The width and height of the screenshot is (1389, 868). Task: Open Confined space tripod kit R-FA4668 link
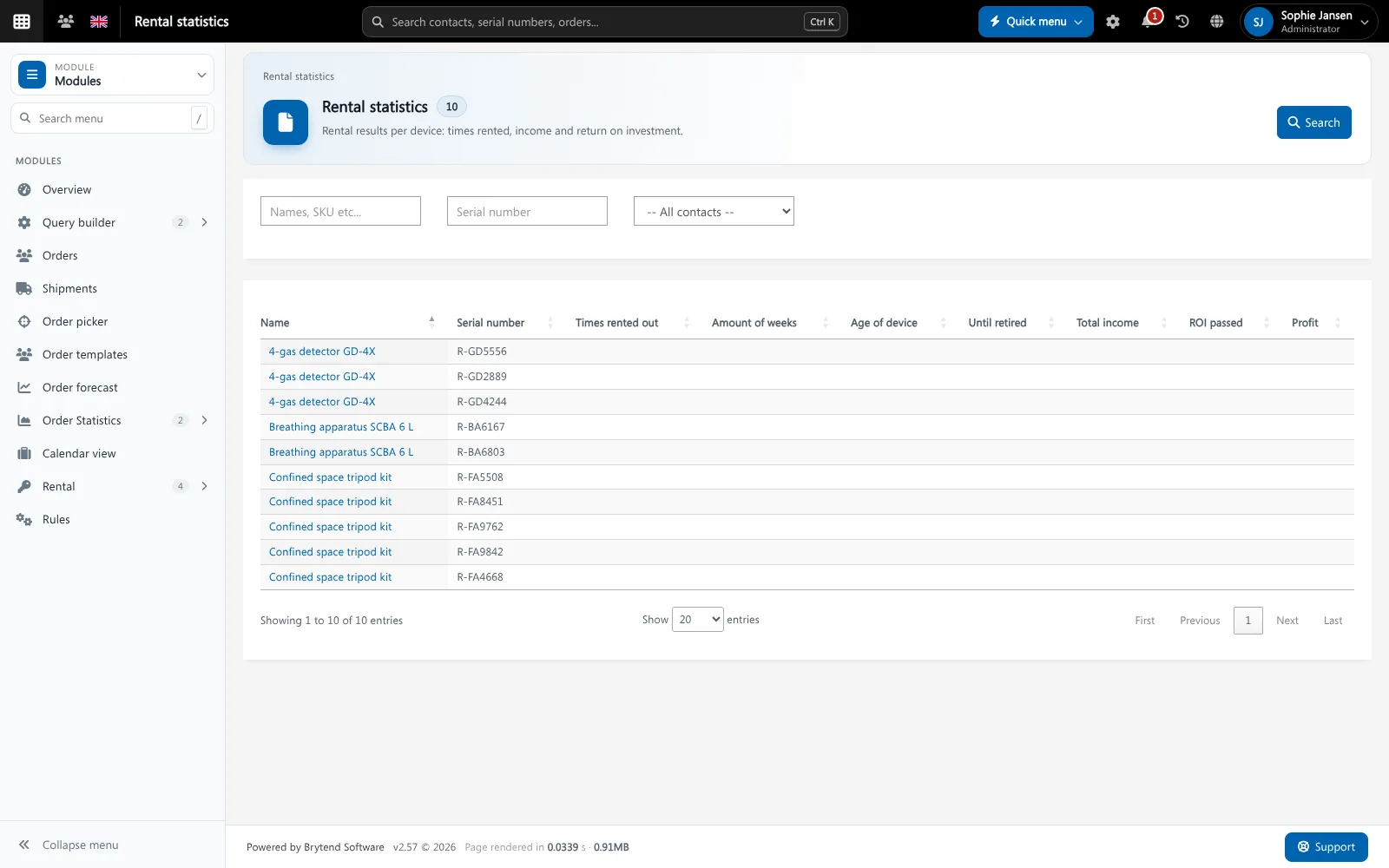(330, 577)
